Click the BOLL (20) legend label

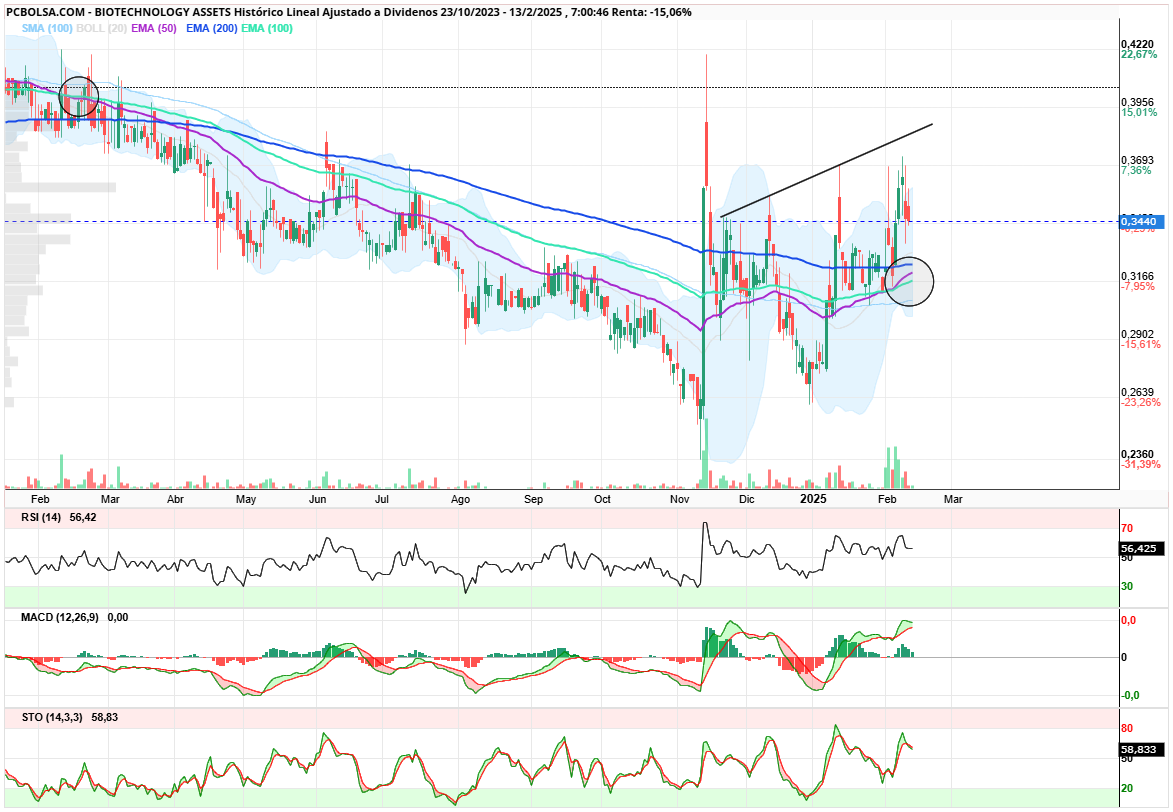pyautogui.click(x=102, y=28)
